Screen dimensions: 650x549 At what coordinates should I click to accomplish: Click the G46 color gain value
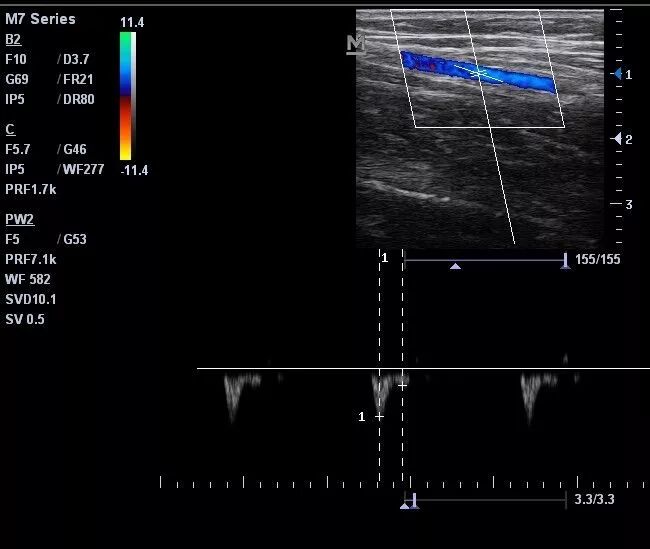pyautogui.click(x=75, y=149)
